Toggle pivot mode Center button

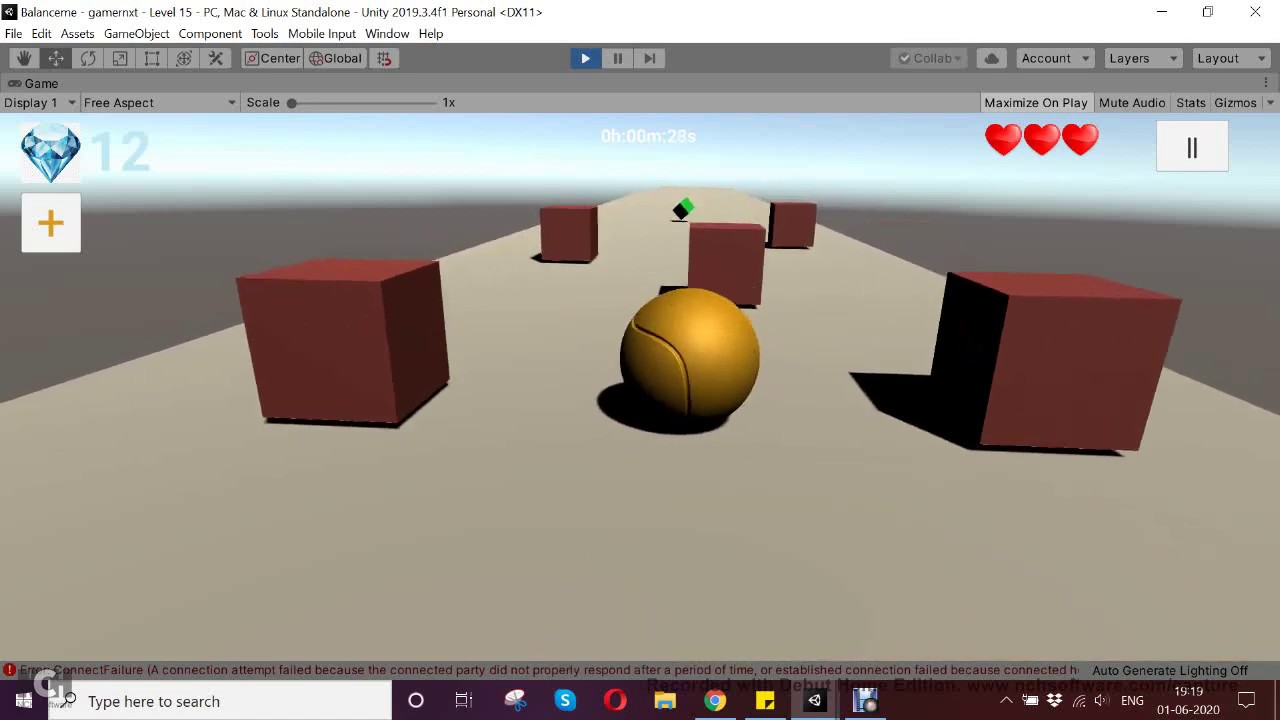(x=272, y=58)
